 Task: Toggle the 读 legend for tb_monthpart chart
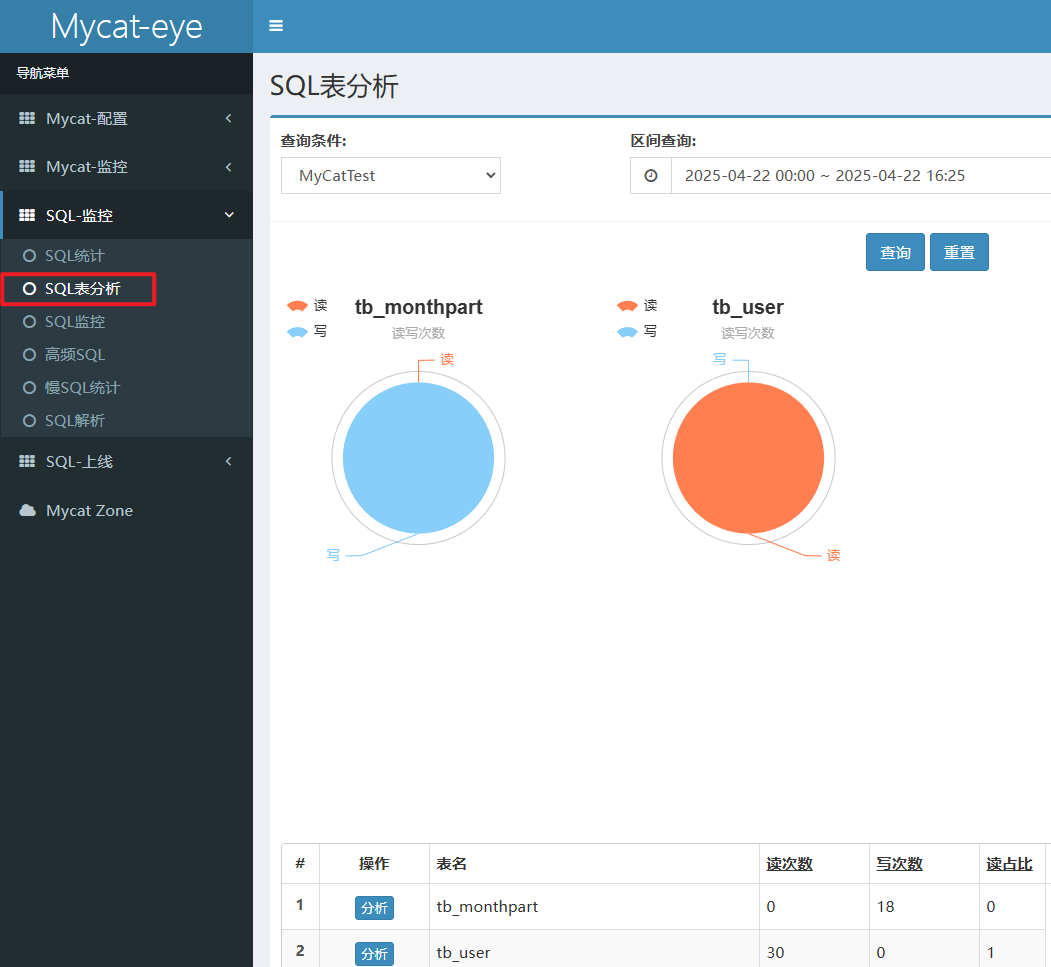(307, 306)
